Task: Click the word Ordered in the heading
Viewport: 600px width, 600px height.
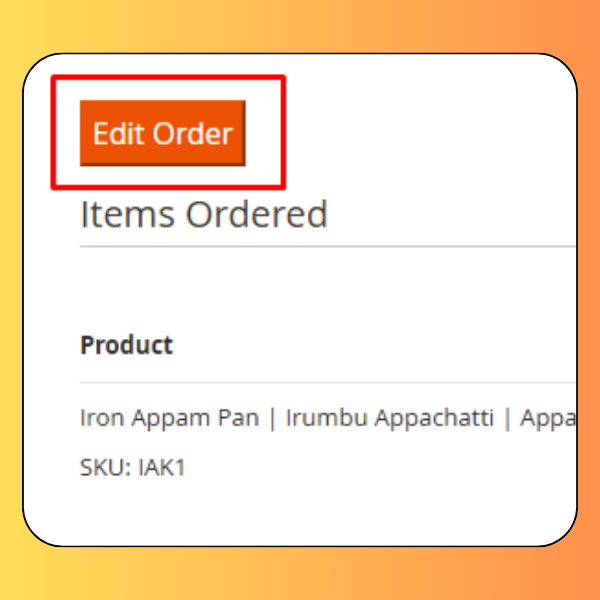Action: tap(257, 214)
